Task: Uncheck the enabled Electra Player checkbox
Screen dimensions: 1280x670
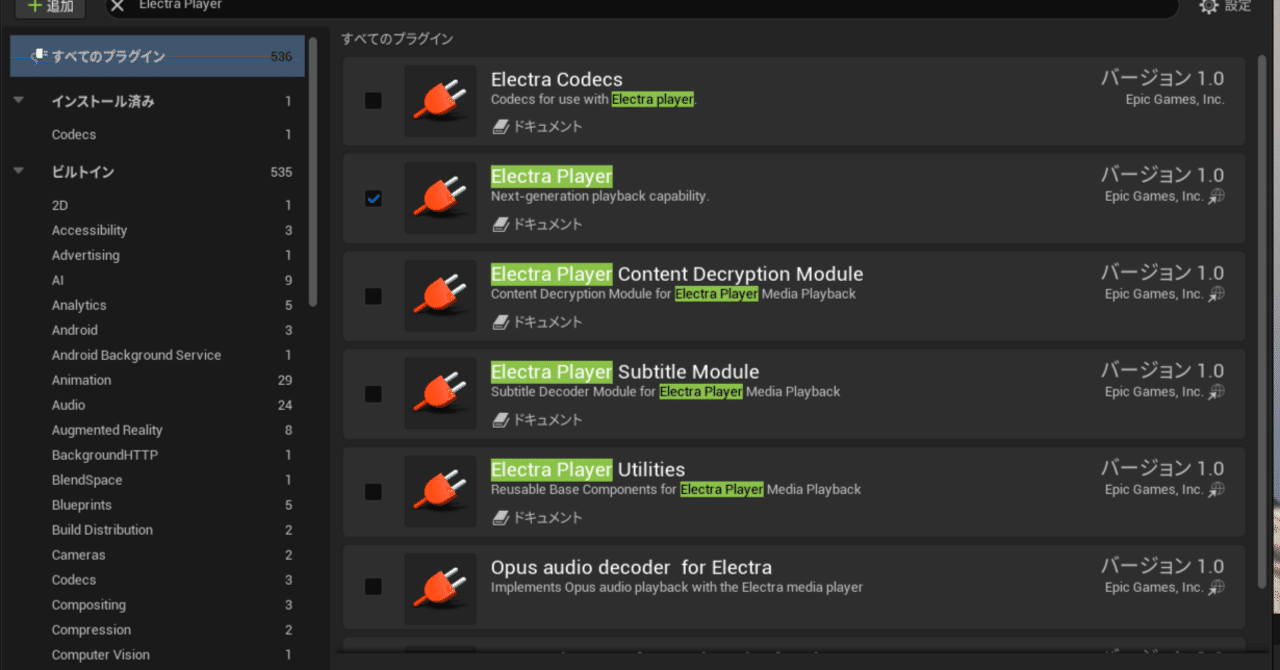Action: [373, 198]
